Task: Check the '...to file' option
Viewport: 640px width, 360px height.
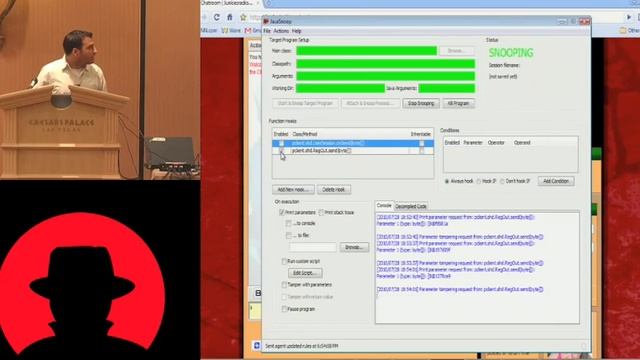Action: [x=289, y=236]
